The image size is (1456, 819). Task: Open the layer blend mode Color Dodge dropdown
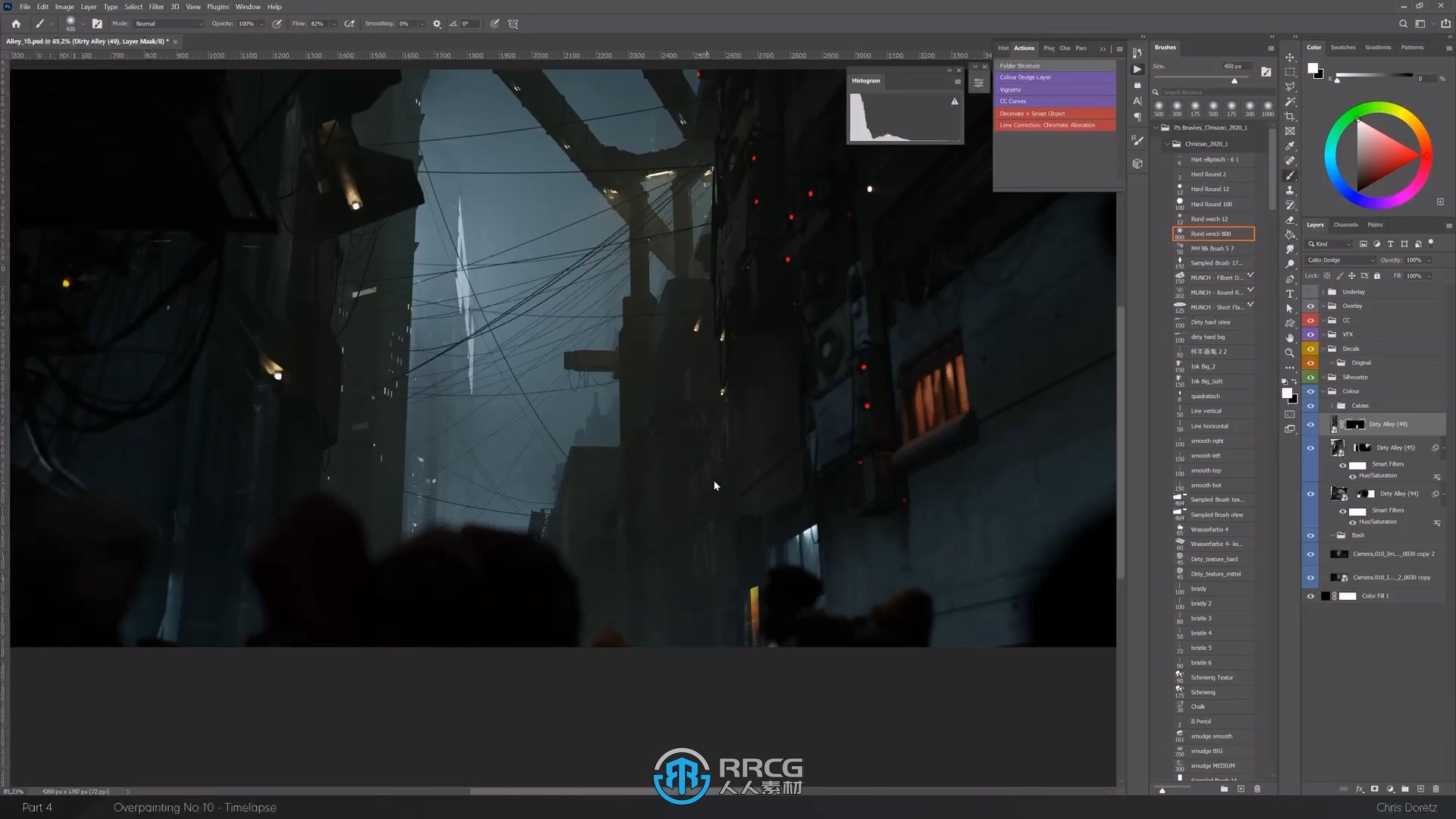coord(1340,260)
